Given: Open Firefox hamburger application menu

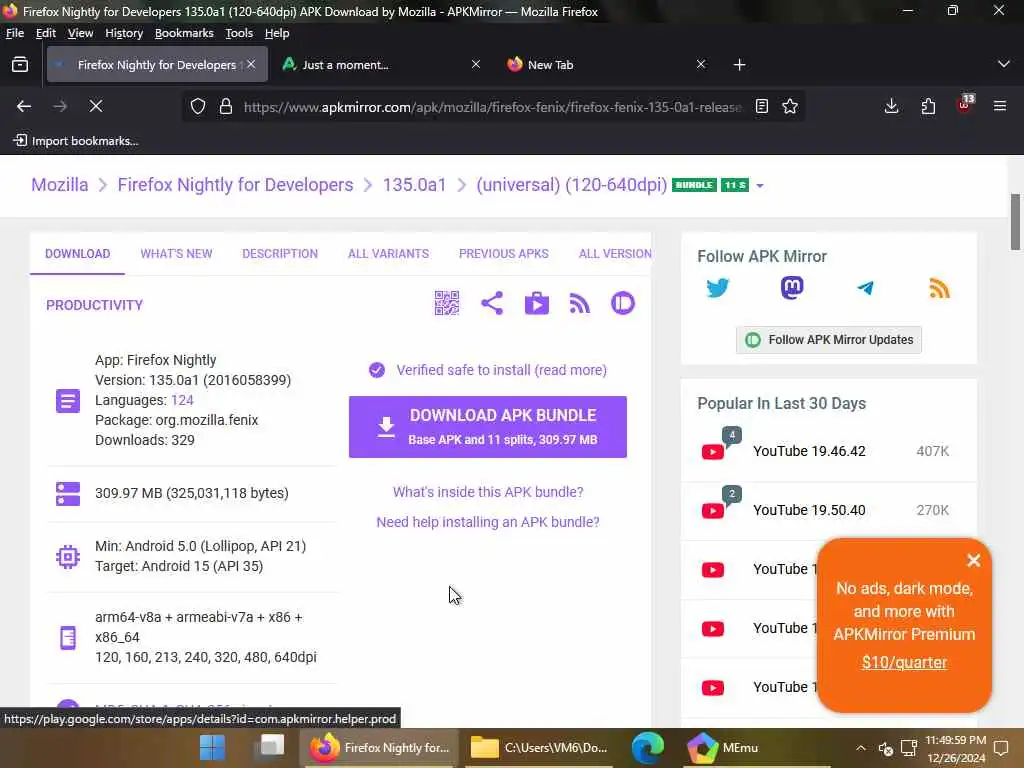Looking at the screenshot, I should click(1000, 106).
